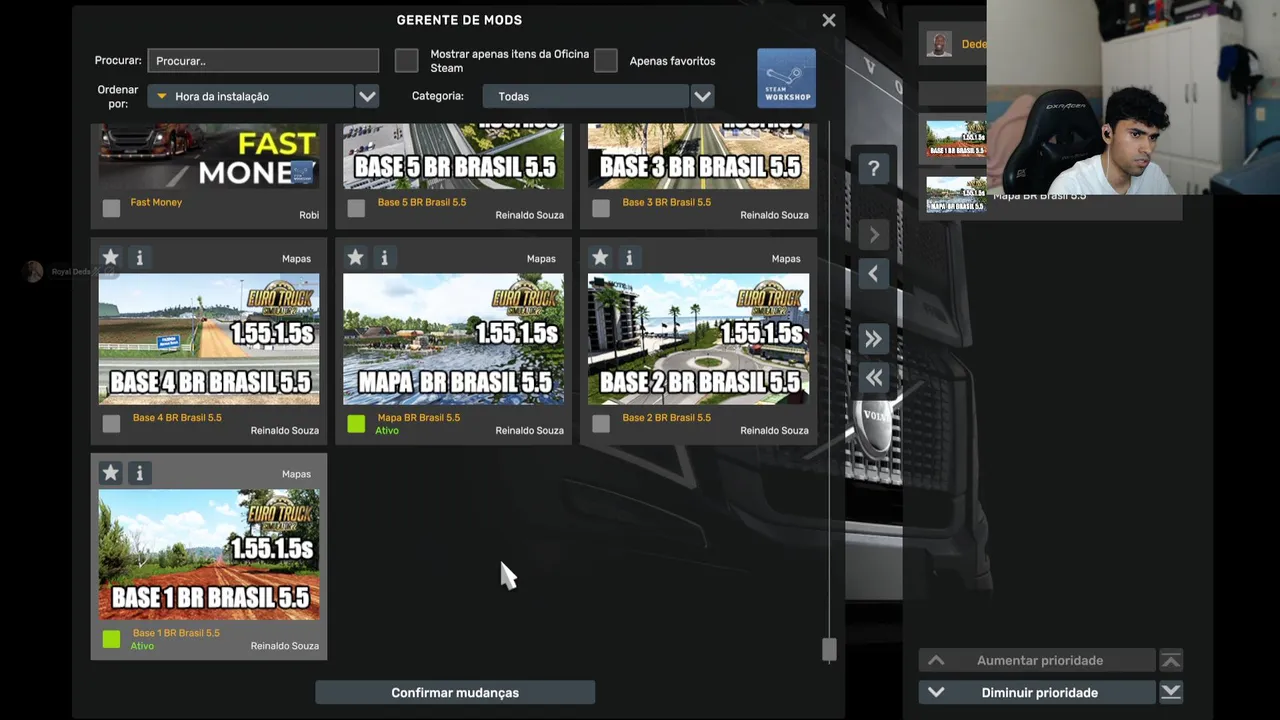Viewport: 1280px width, 720px height.
Task: Select the Base 3 BR Brasil 5.5 thumbnail
Action: tap(698, 157)
